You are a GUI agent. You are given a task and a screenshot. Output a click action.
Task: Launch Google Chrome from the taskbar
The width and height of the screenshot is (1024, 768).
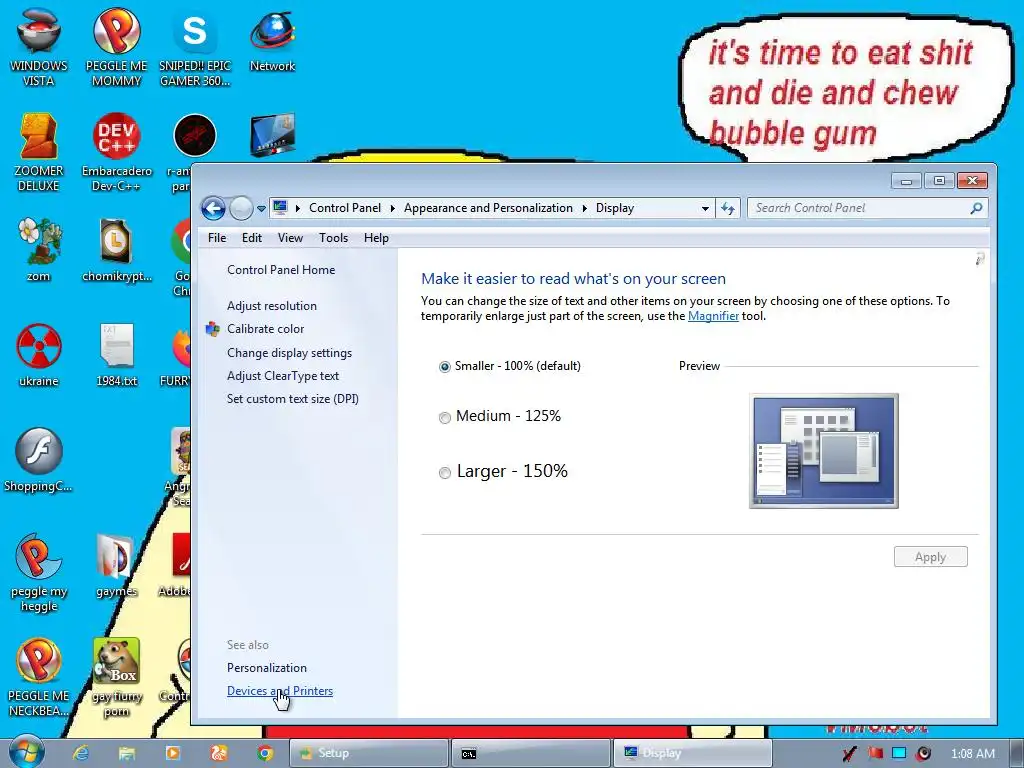click(264, 753)
